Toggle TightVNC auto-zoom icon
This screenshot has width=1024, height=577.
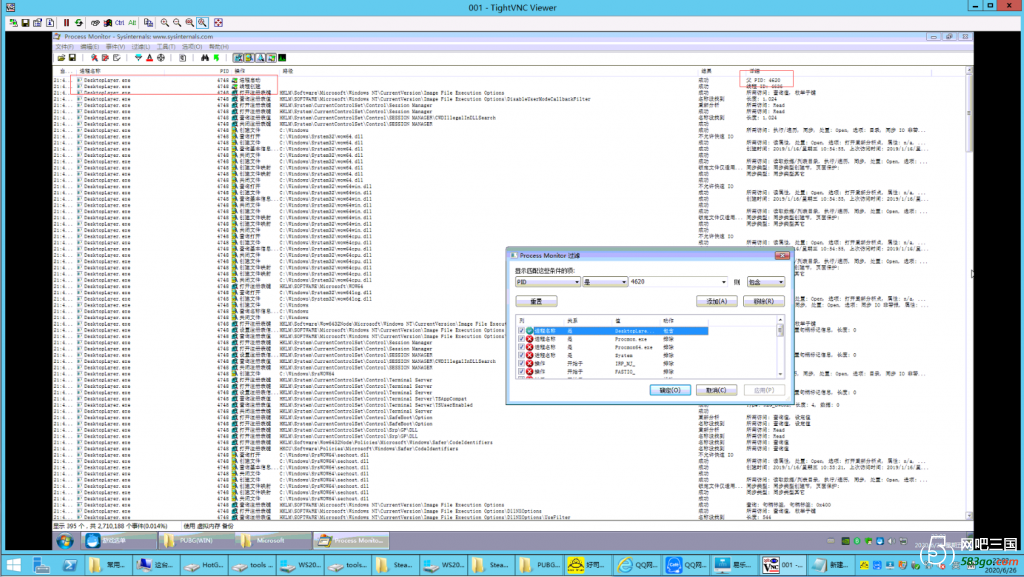point(202,23)
